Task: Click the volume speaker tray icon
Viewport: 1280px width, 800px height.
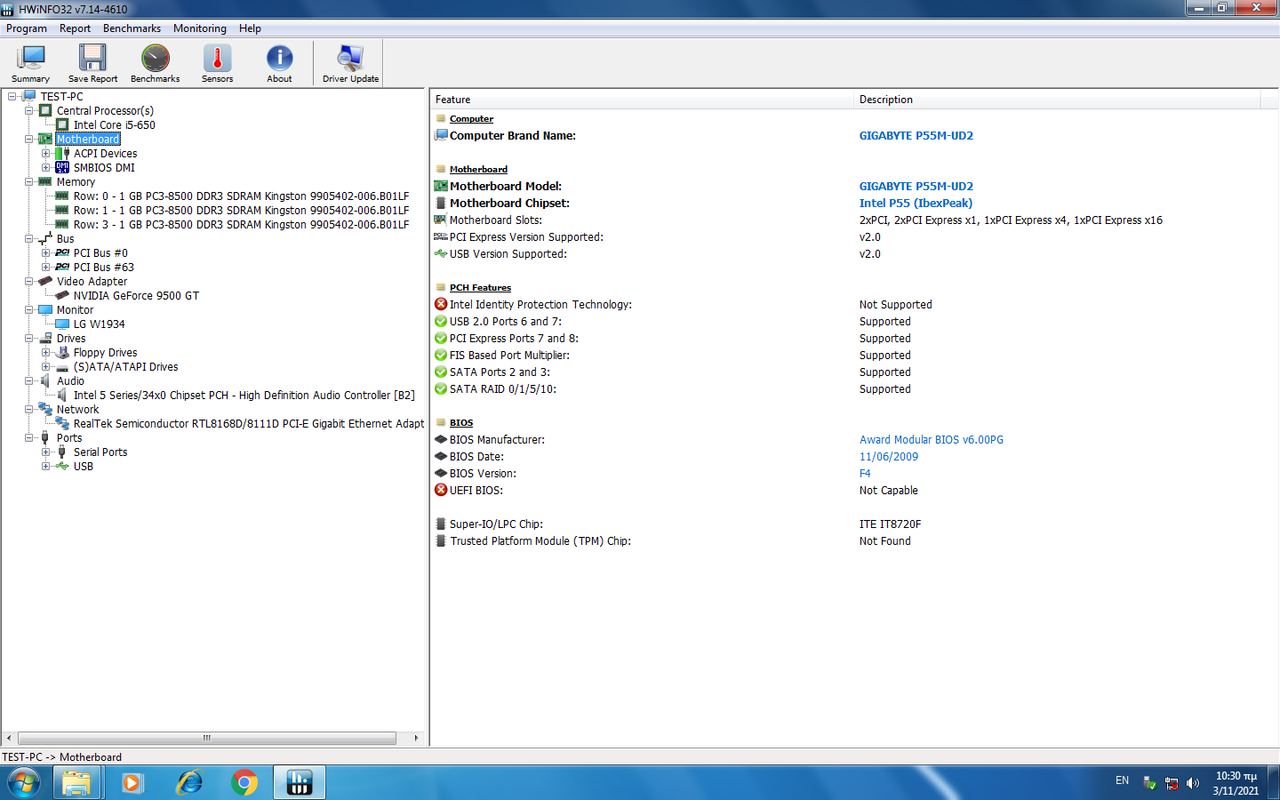Action: (x=1192, y=782)
